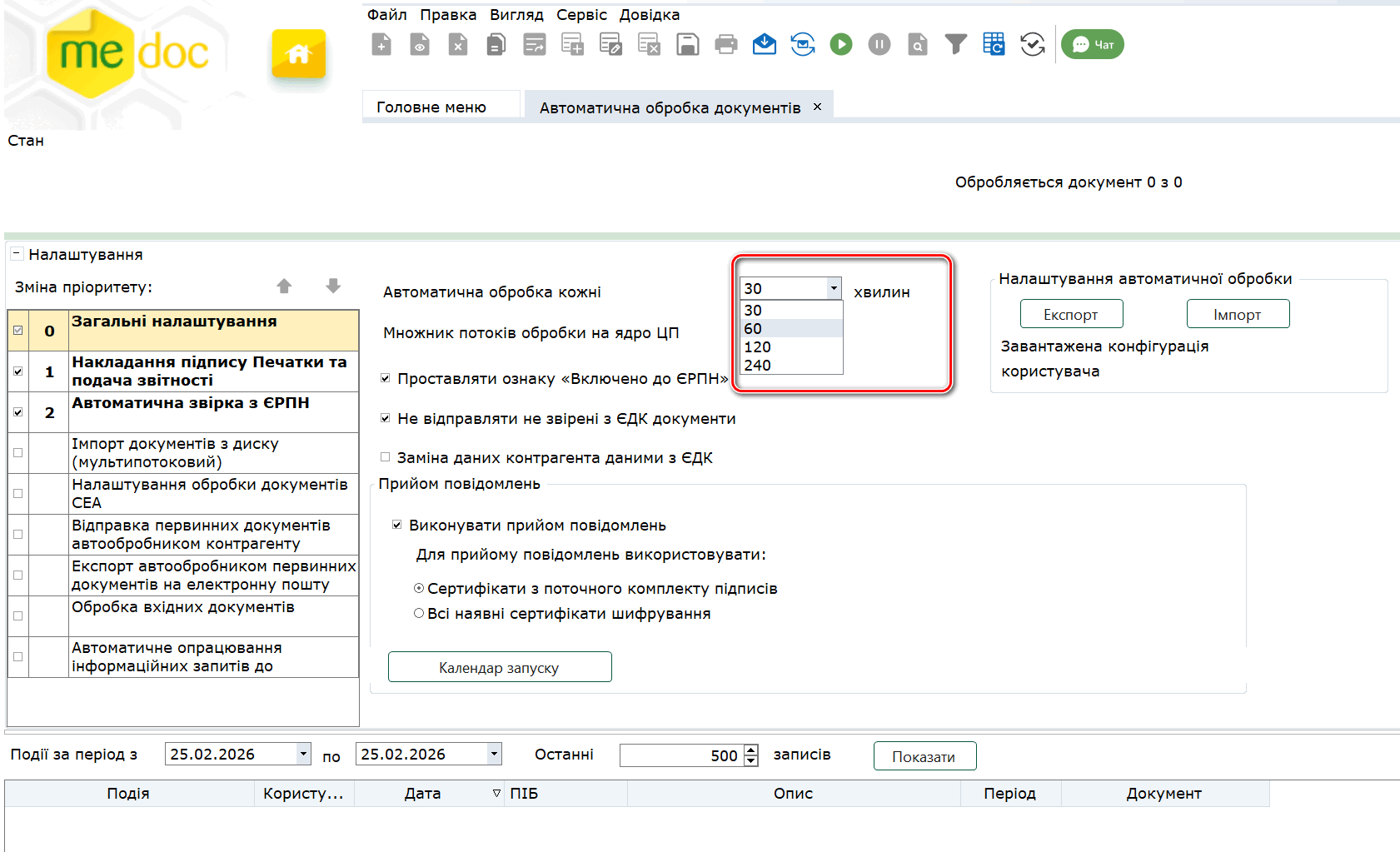Toggle 'Заміна даних контрагента даними з ЄДК' checkbox
The height and width of the screenshot is (852, 1400).
point(386,457)
